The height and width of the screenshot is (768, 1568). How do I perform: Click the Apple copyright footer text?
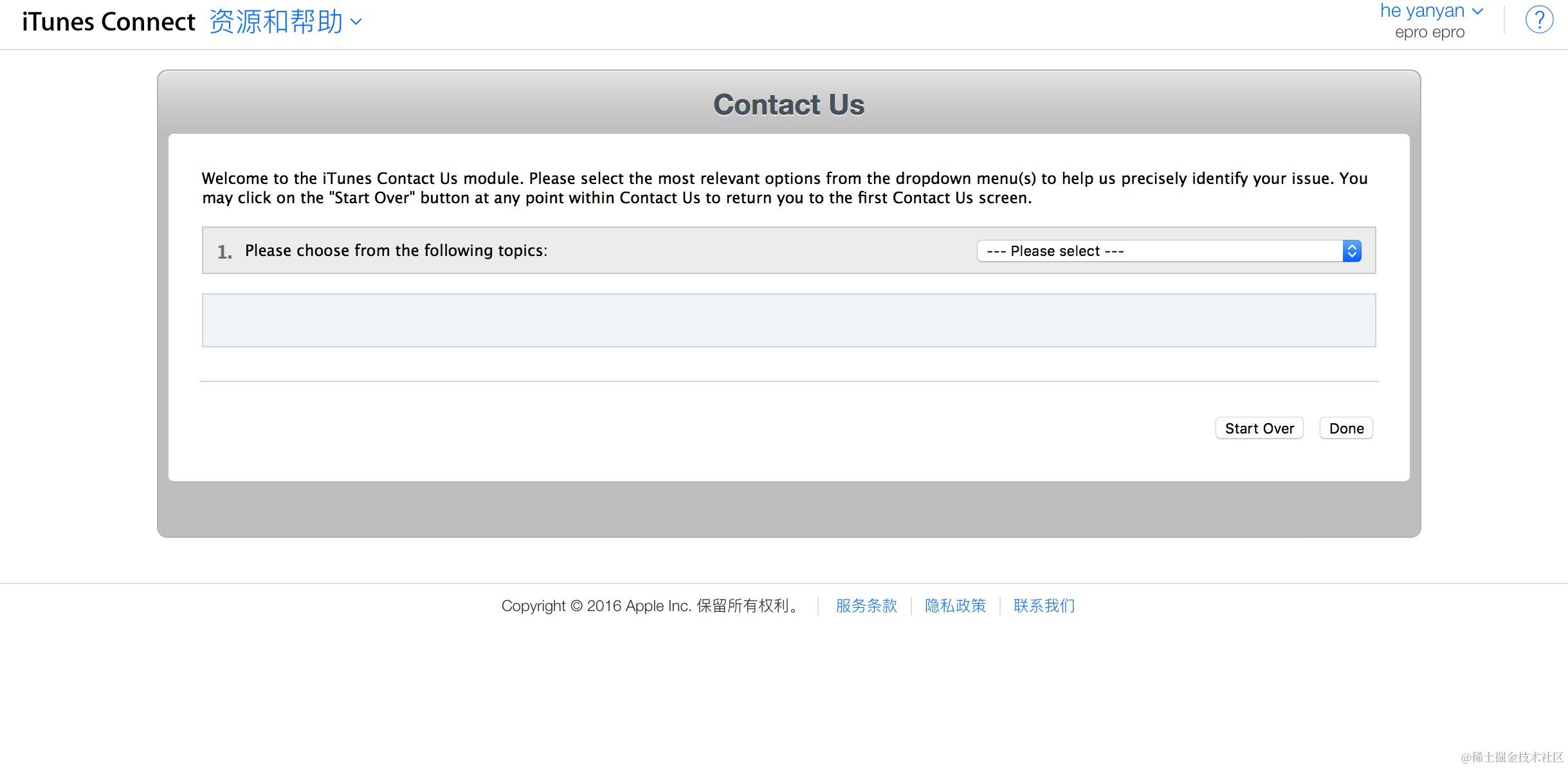650,606
